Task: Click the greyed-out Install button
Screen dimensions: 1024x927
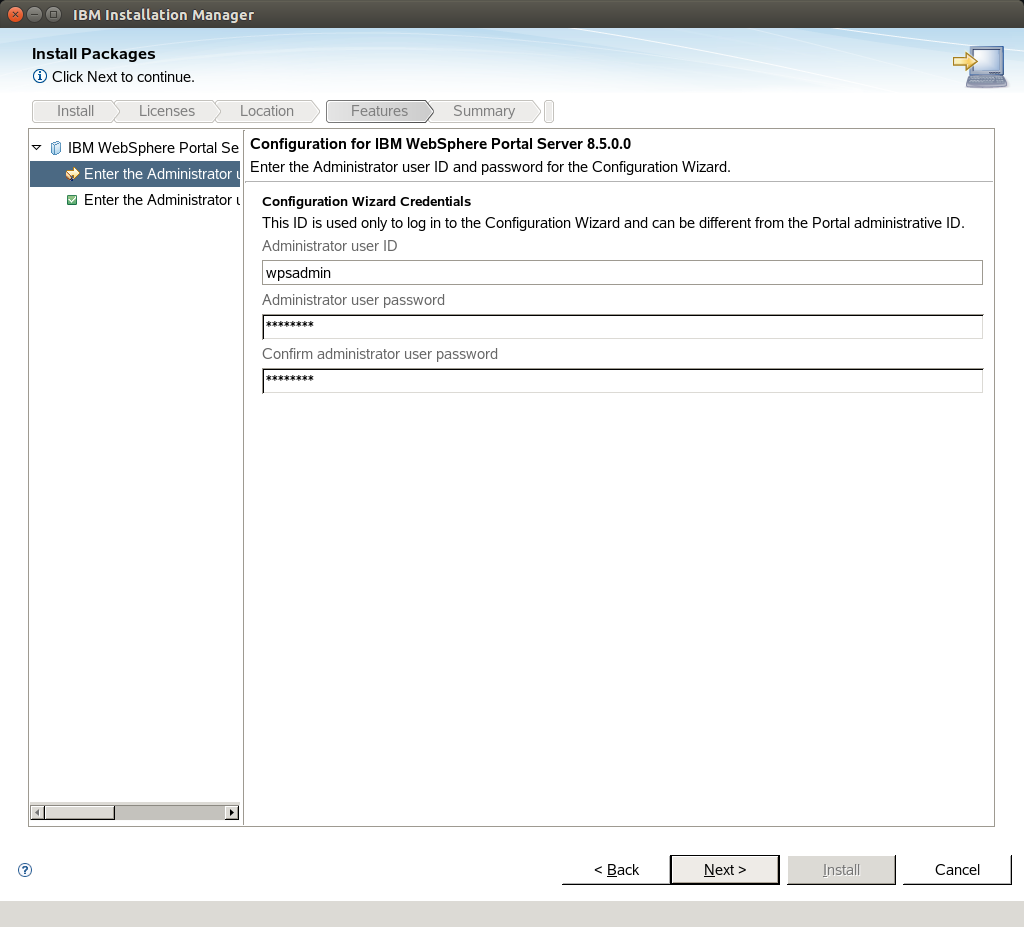Action: pos(841,870)
